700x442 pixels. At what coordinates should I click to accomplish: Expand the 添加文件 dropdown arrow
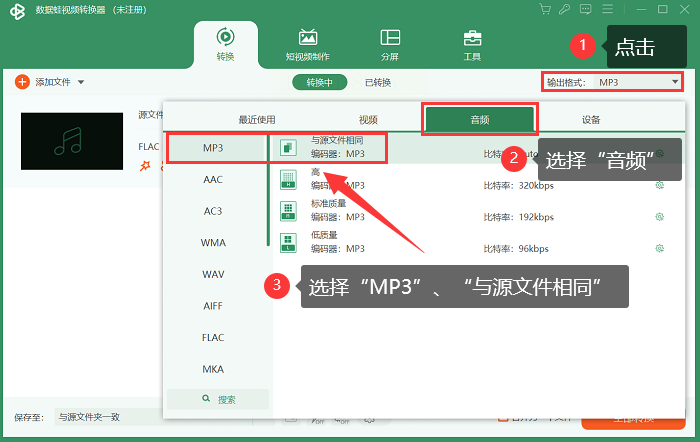[81, 82]
